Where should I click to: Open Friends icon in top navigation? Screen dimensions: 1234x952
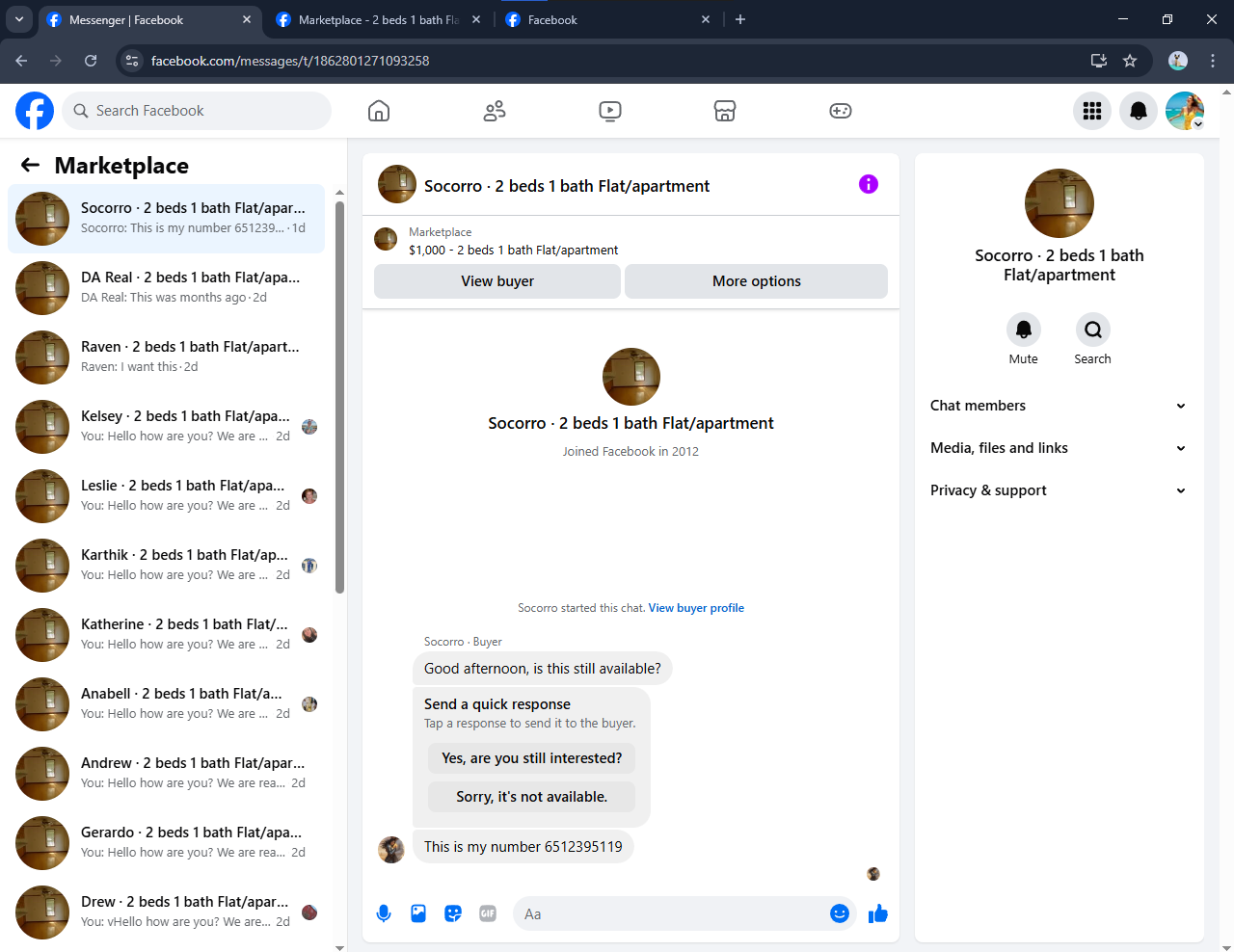tap(495, 111)
